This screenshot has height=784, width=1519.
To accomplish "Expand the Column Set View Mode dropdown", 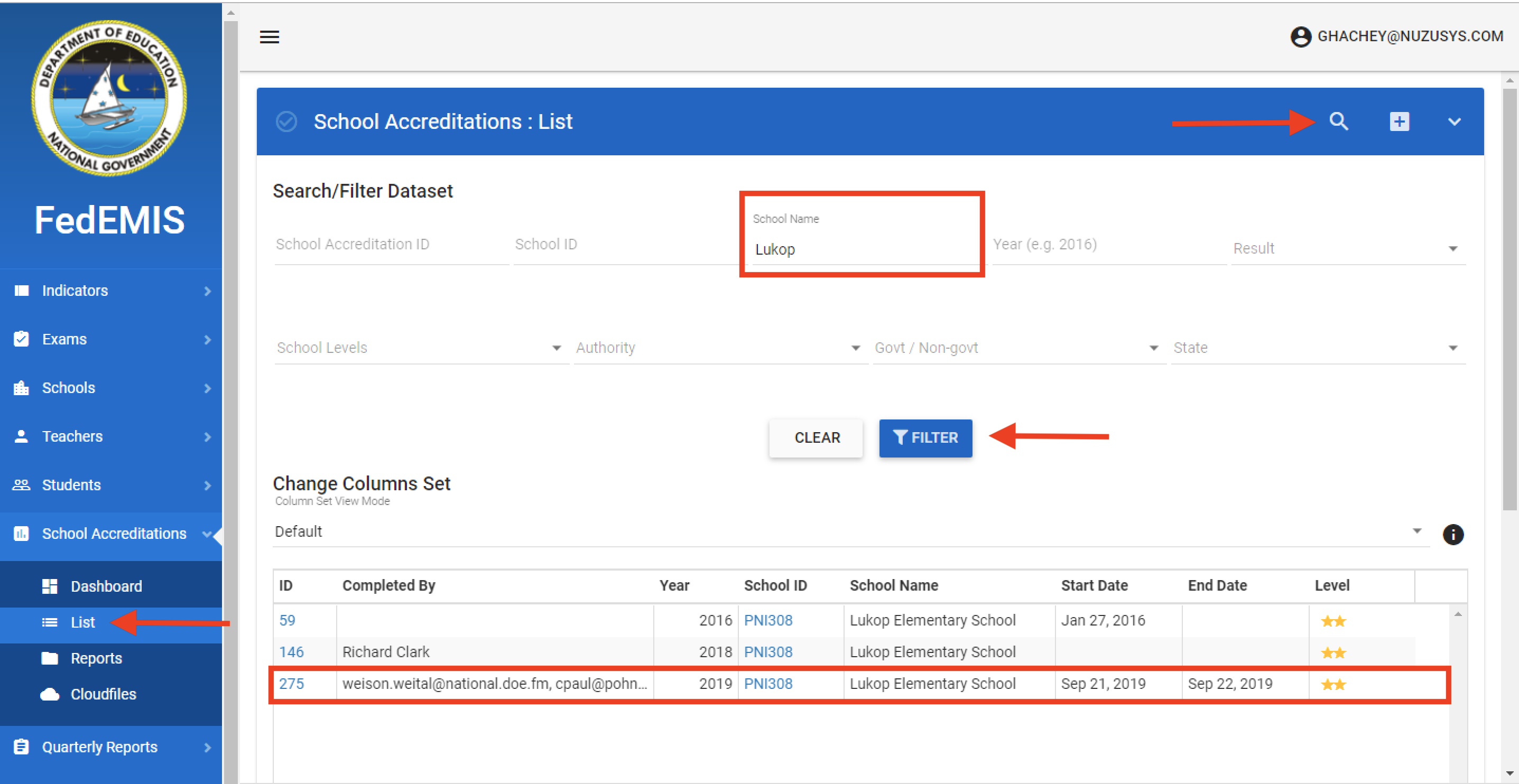I will point(849,531).
